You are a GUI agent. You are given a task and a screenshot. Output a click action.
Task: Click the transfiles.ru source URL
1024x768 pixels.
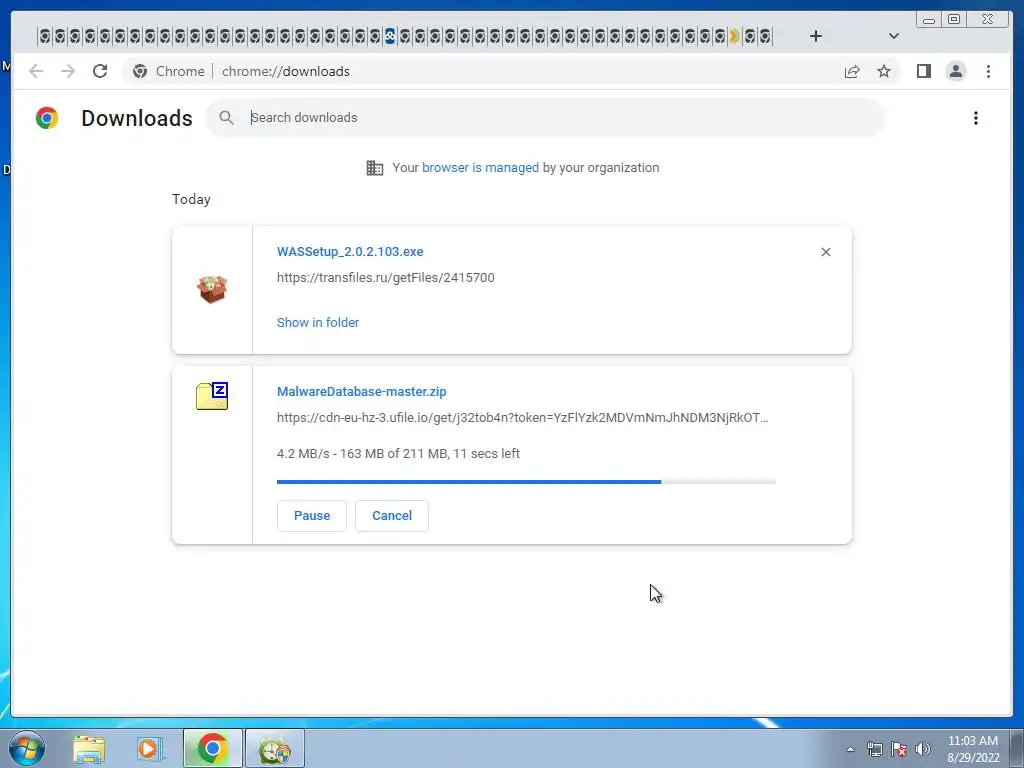pyautogui.click(x=385, y=278)
